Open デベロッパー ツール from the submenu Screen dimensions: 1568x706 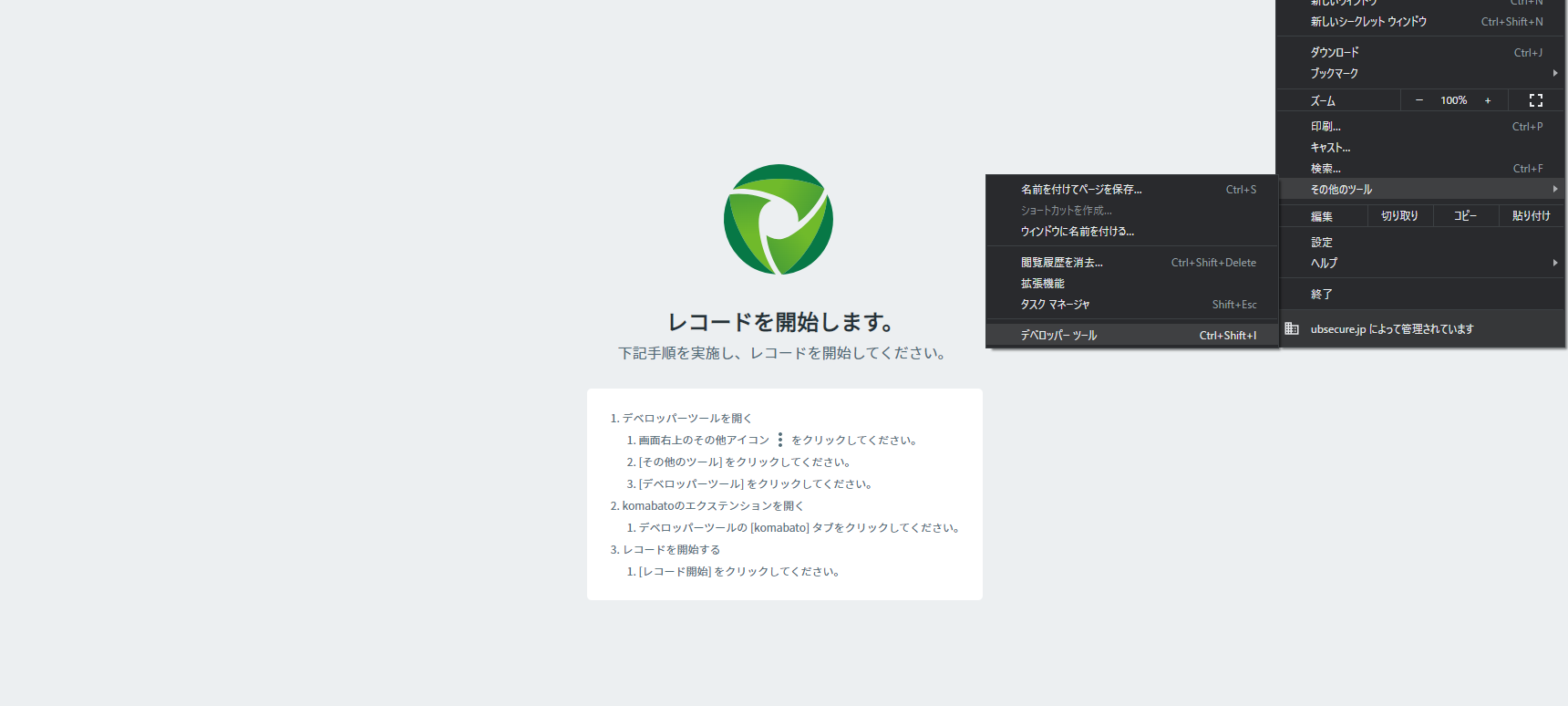coord(1132,335)
